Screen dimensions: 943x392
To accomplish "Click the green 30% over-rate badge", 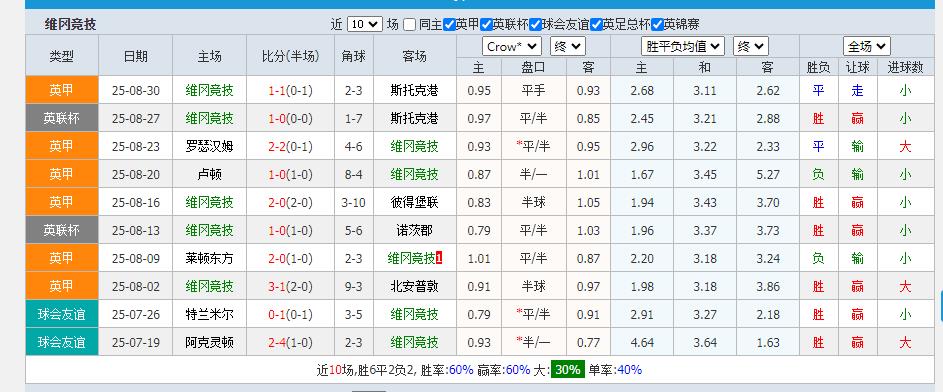I will [x=568, y=370].
